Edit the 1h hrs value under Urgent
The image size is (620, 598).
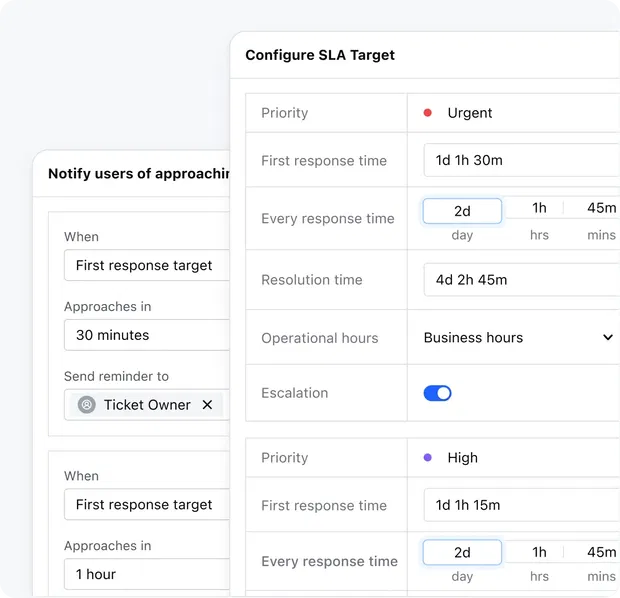click(x=539, y=208)
